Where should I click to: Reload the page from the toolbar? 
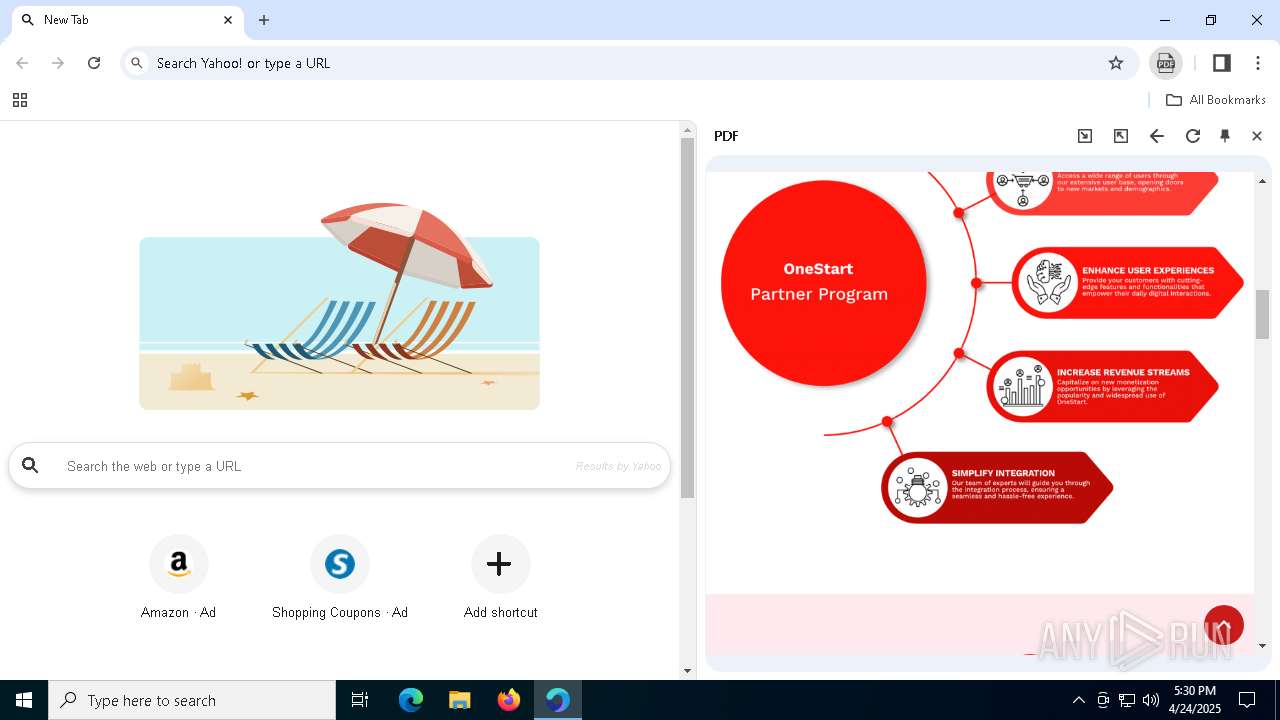coord(94,63)
